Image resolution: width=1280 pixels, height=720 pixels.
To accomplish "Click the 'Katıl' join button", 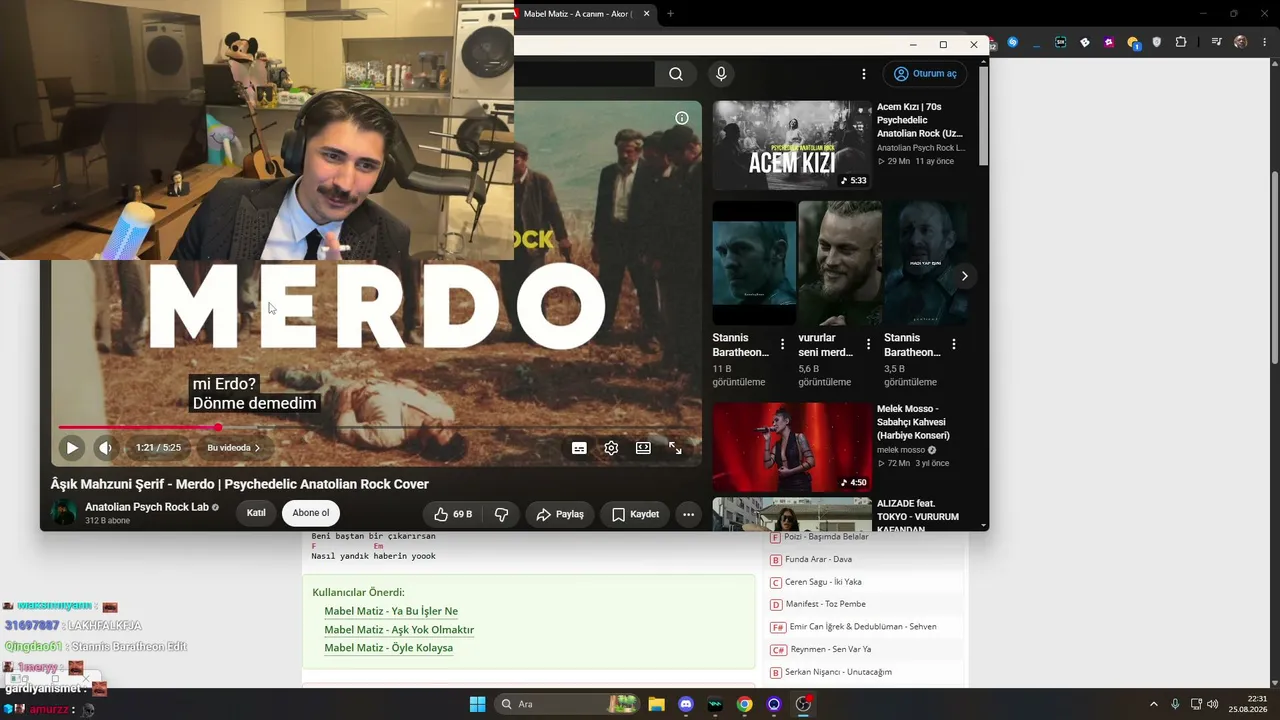I will tap(256, 513).
